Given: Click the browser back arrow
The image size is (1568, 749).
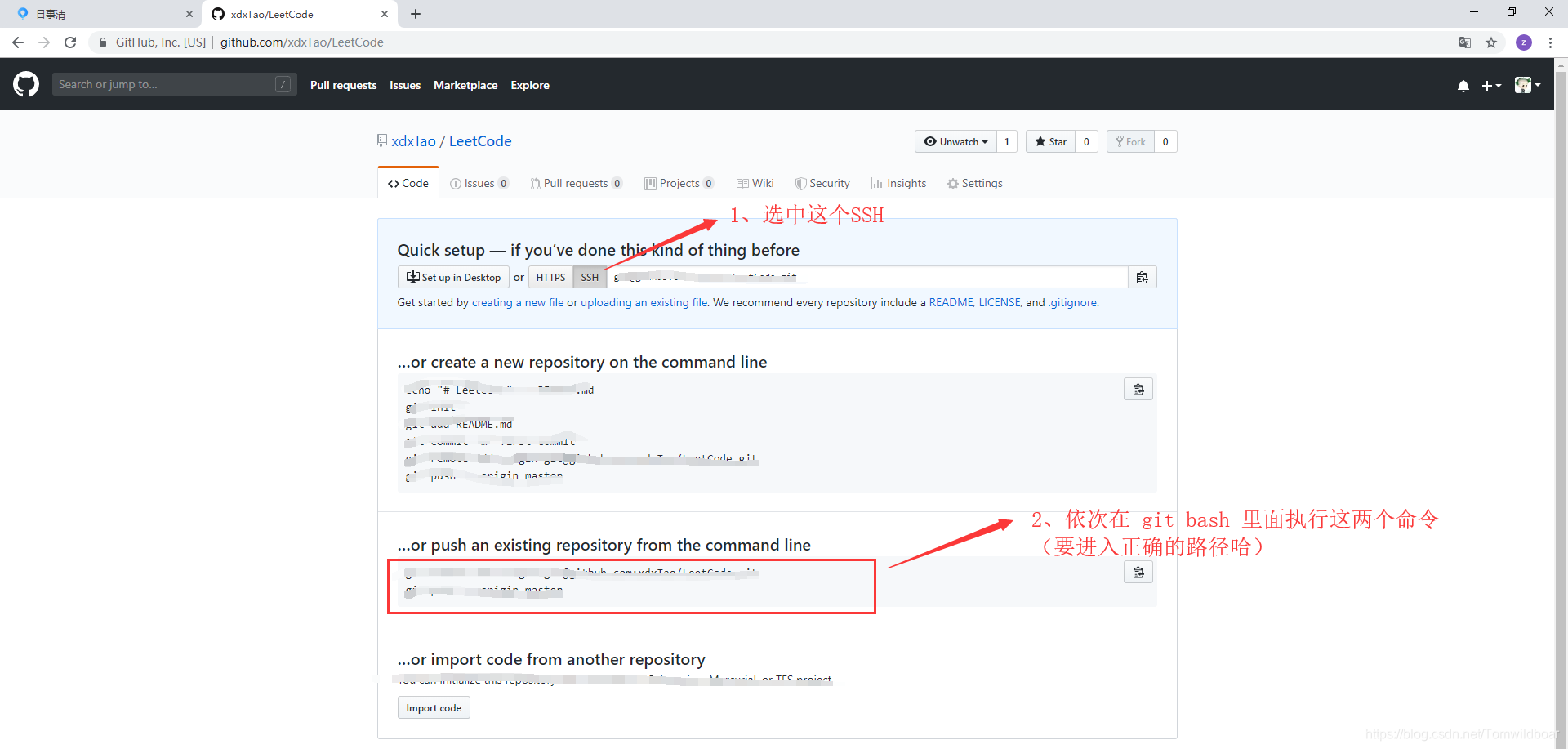Looking at the screenshot, I should [x=18, y=42].
